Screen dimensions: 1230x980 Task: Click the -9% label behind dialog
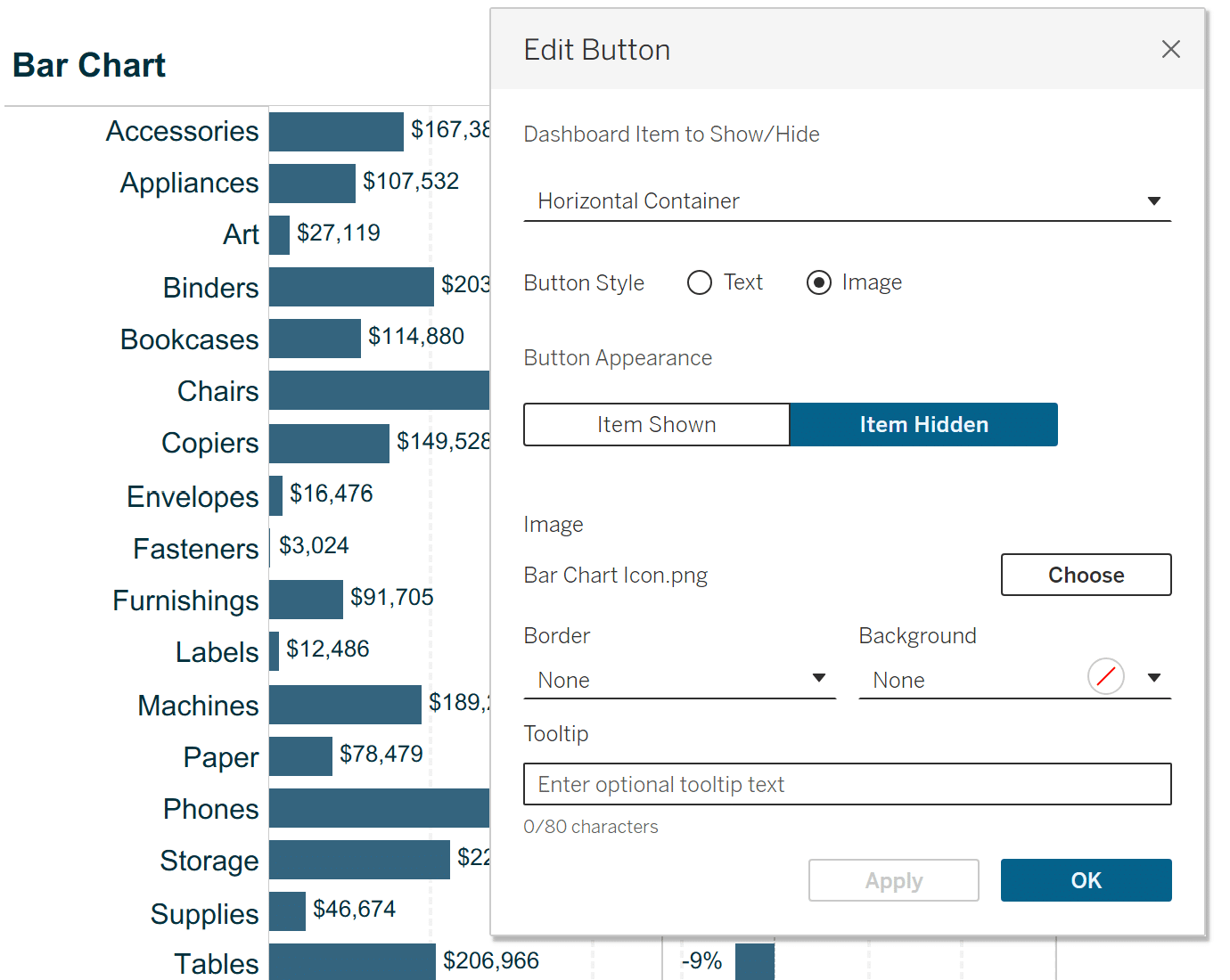coord(701,961)
